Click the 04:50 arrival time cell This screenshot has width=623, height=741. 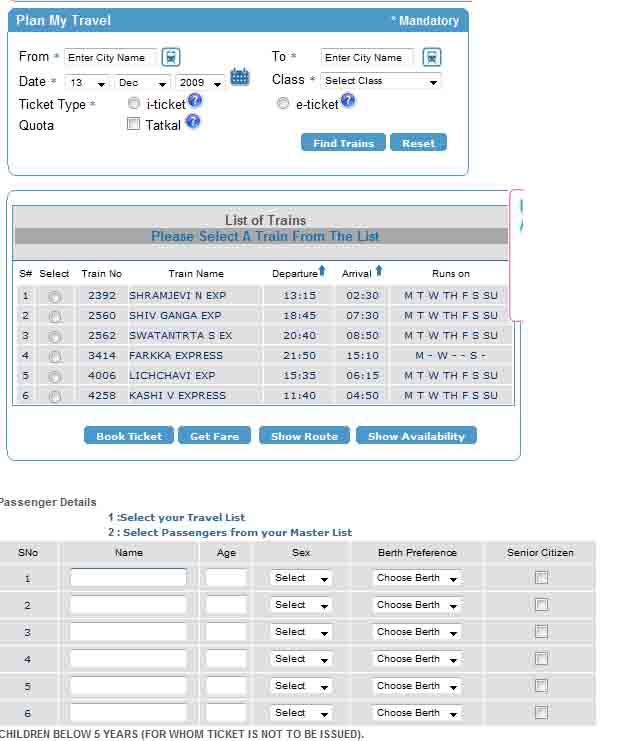click(362, 396)
